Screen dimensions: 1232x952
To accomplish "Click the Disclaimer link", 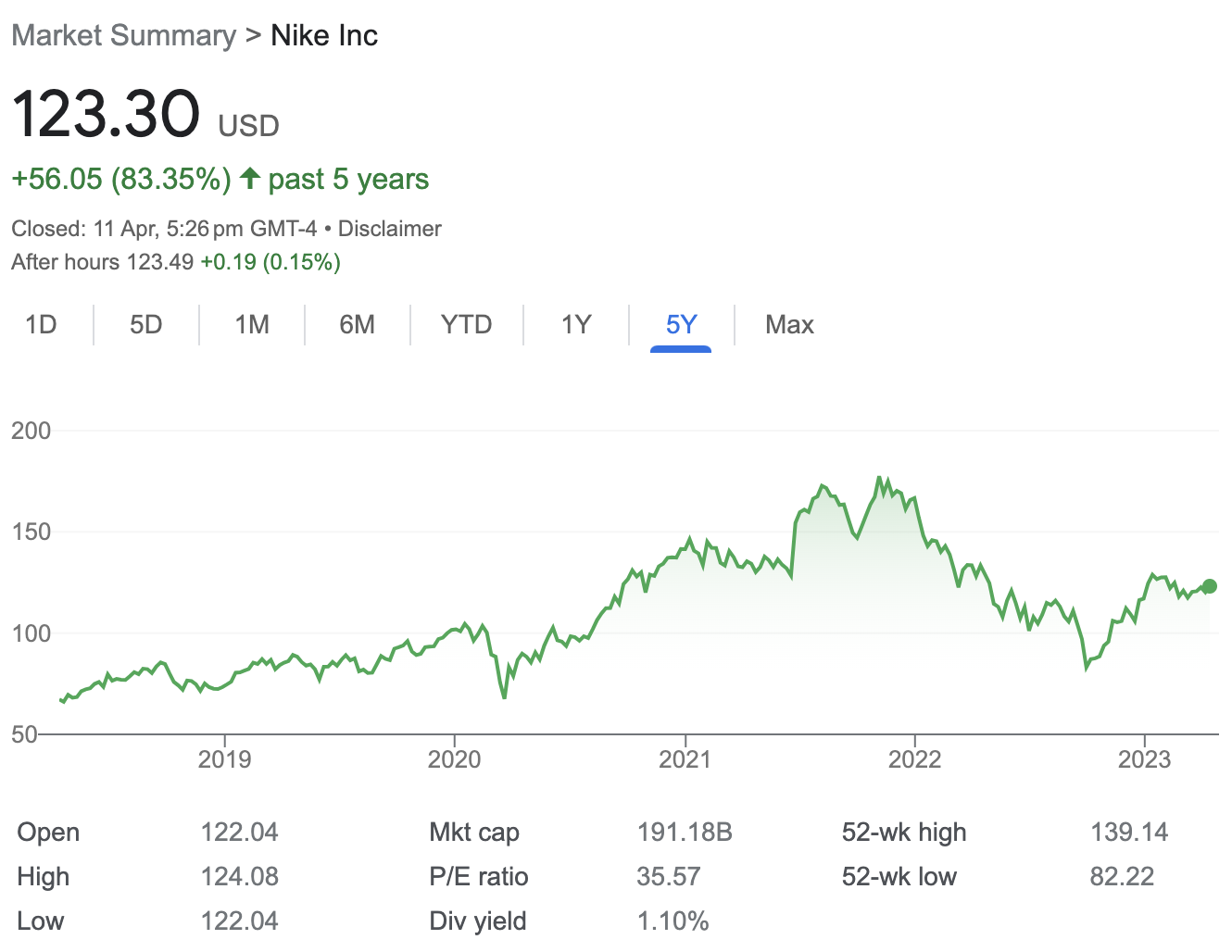I will [390, 229].
